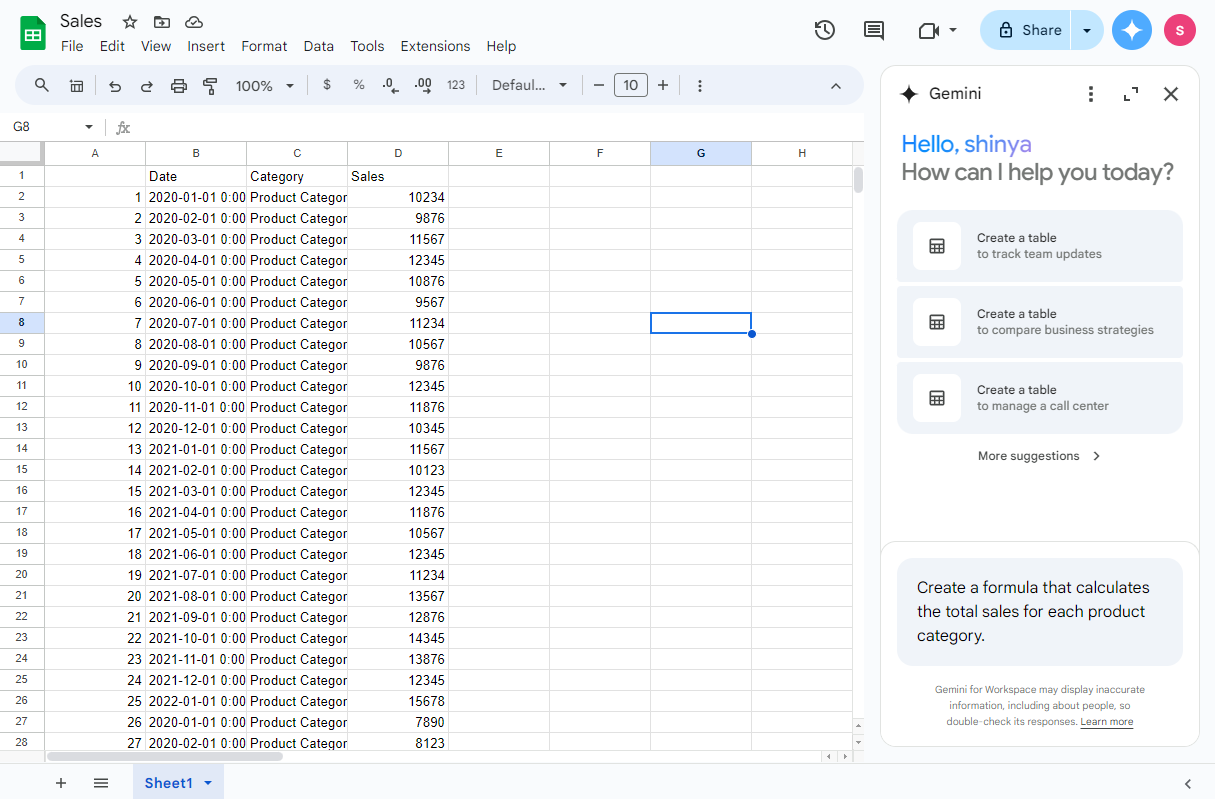Choose Create a table to compare business strategies
The image size is (1215, 799).
(x=1040, y=322)
